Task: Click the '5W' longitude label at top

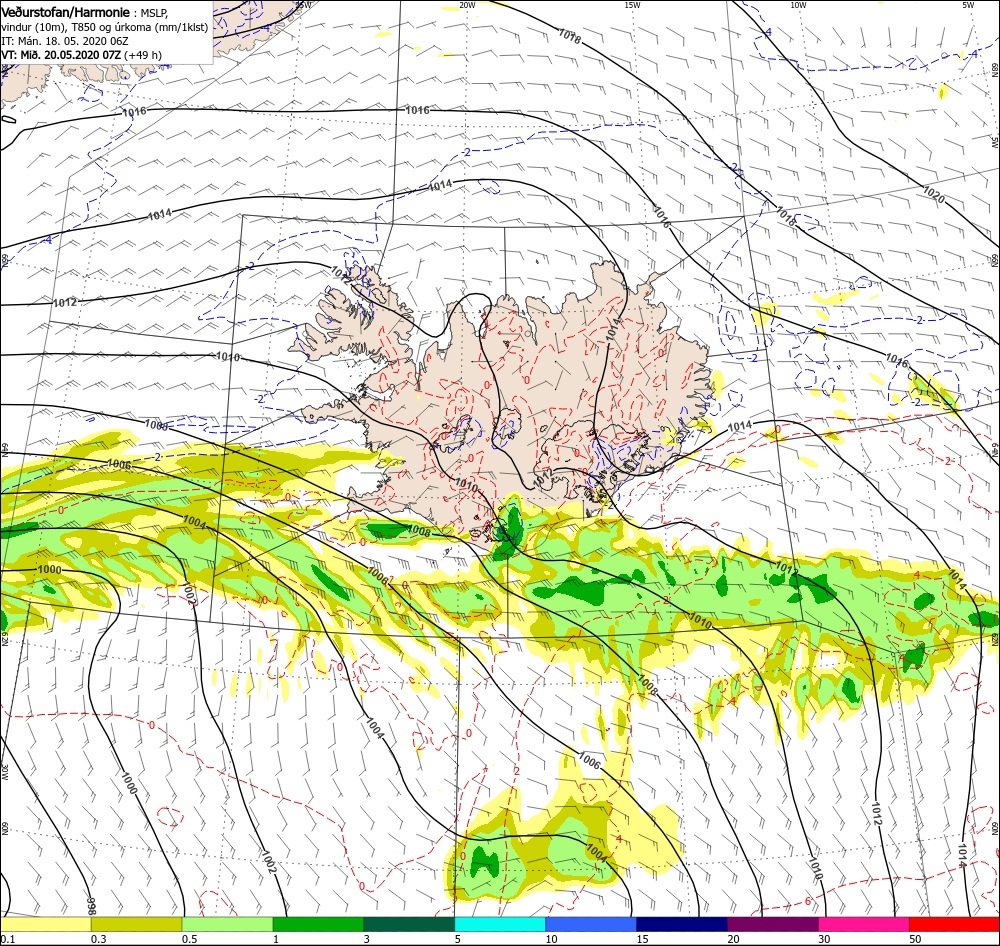Action: [x=968, y=5]
